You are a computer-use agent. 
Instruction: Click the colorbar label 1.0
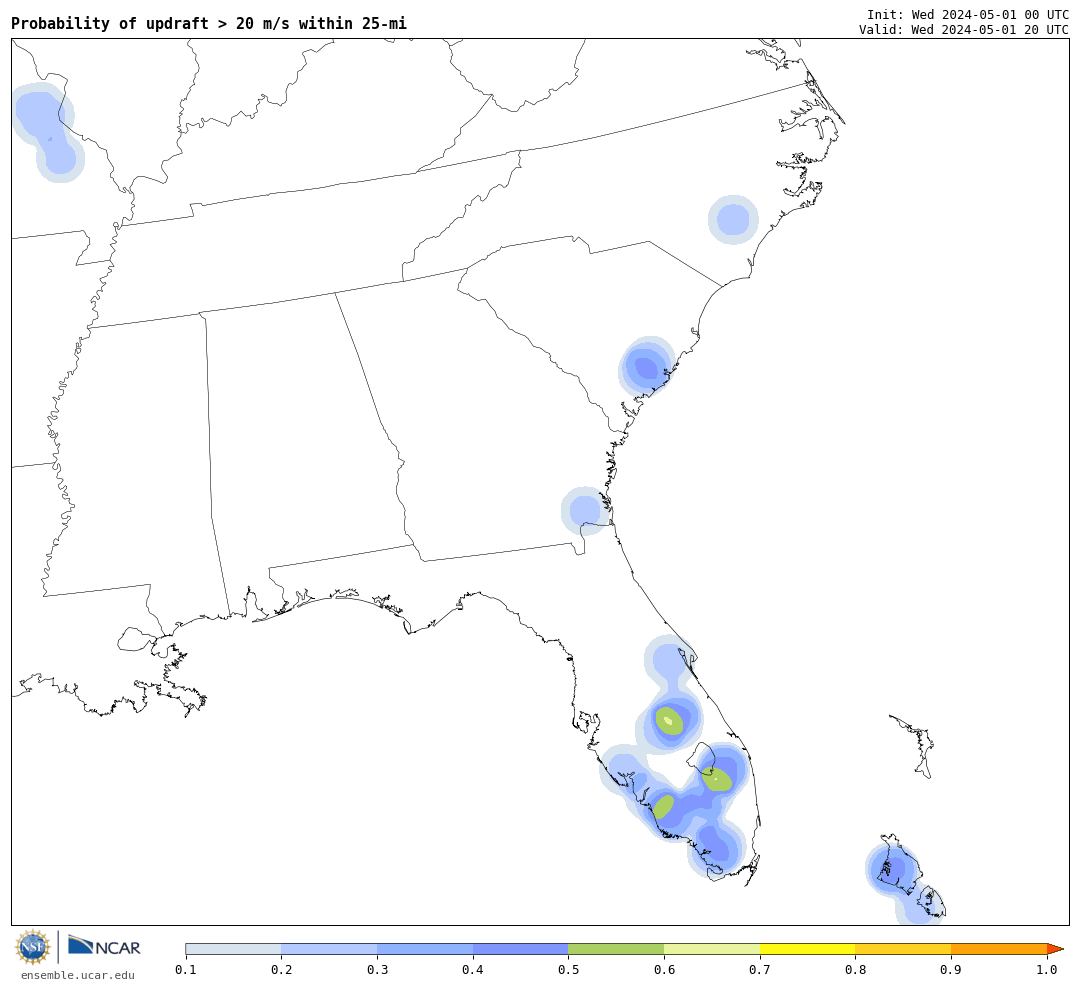pos(1047,970)
